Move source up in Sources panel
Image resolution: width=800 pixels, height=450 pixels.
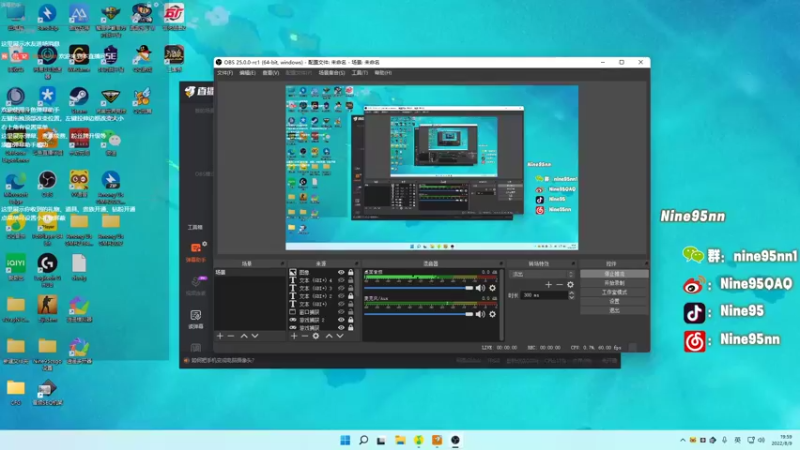click(x=329, y=336)
